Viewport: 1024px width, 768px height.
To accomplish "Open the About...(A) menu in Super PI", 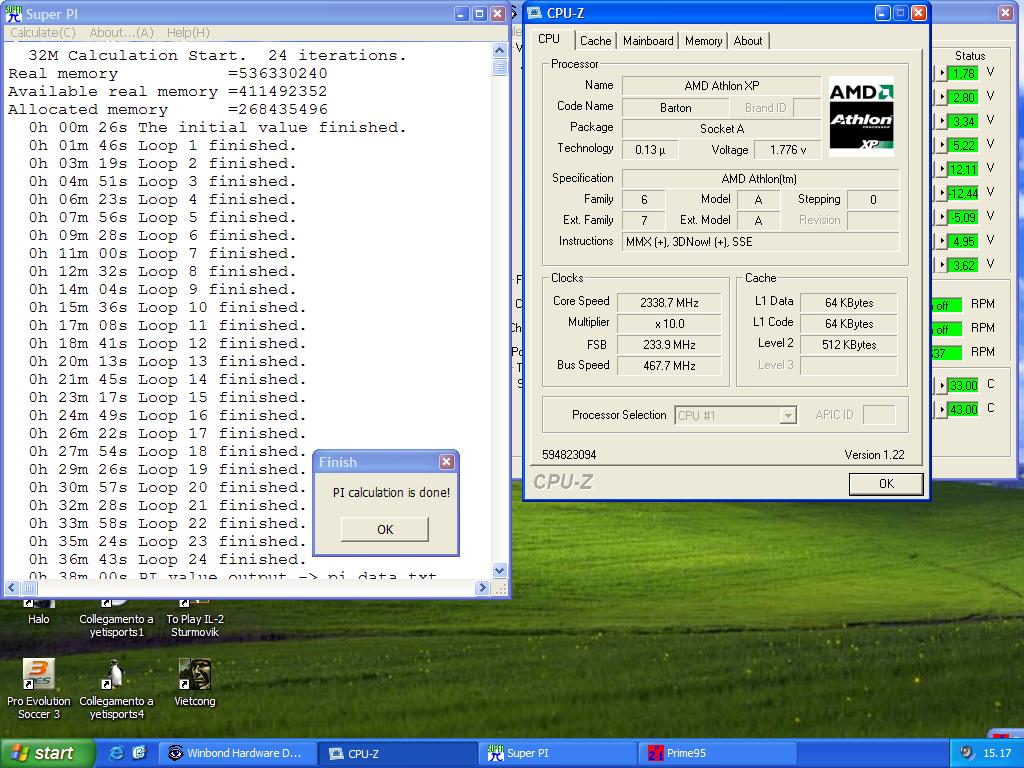I will (x=121, y=33).
